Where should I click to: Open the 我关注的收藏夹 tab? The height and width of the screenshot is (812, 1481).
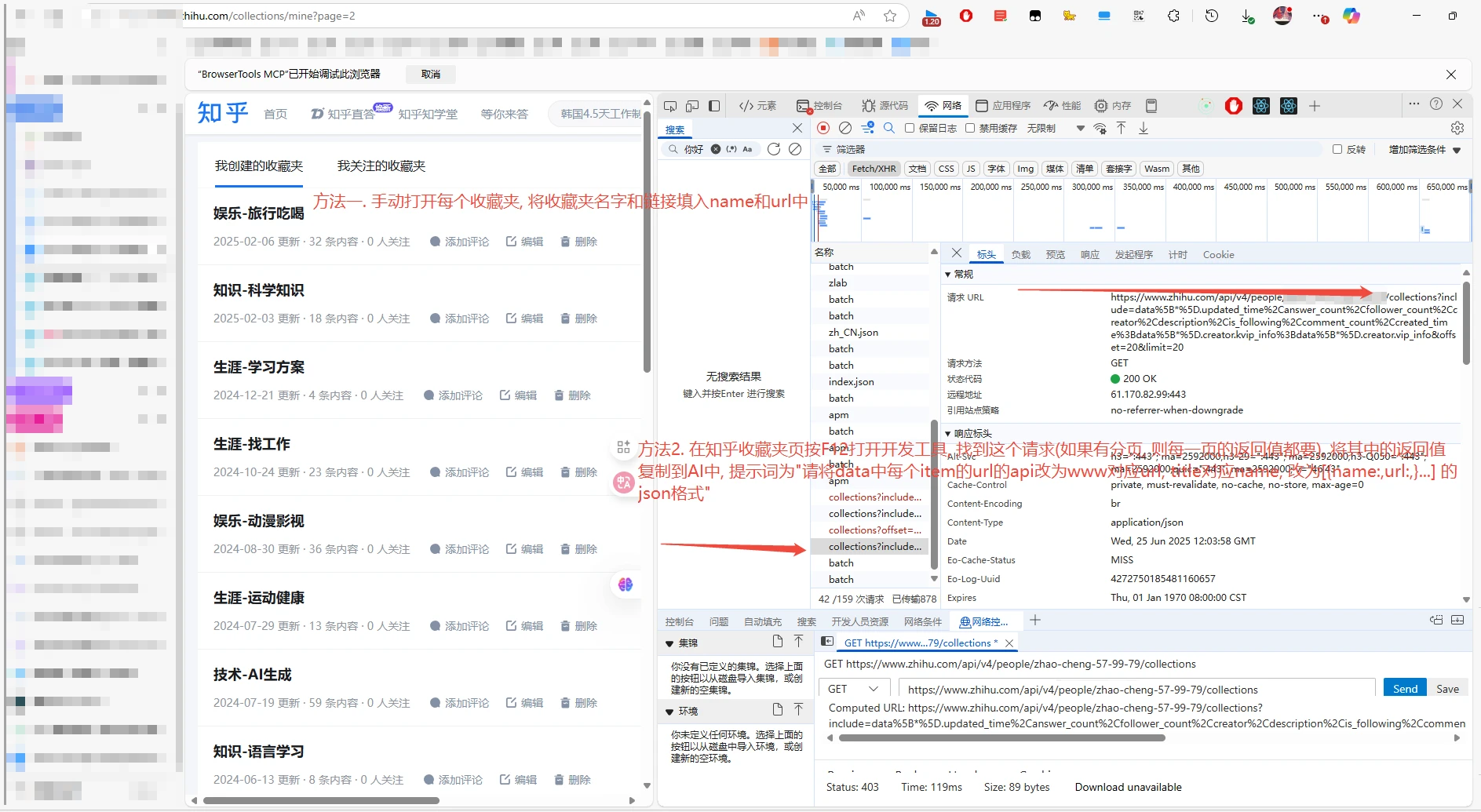point(381,166)
